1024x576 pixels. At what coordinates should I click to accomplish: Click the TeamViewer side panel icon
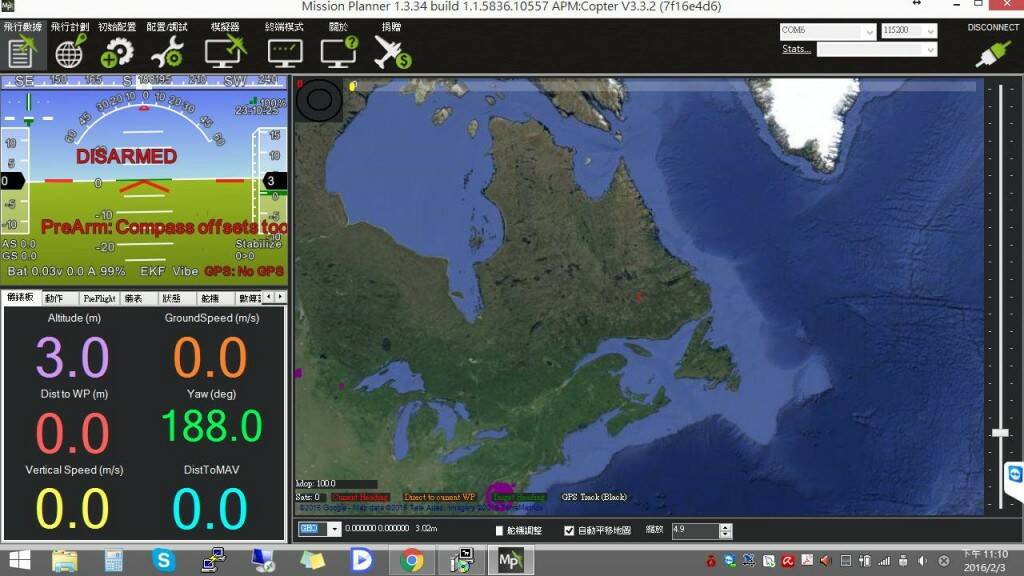click(x=1015, y=474)
